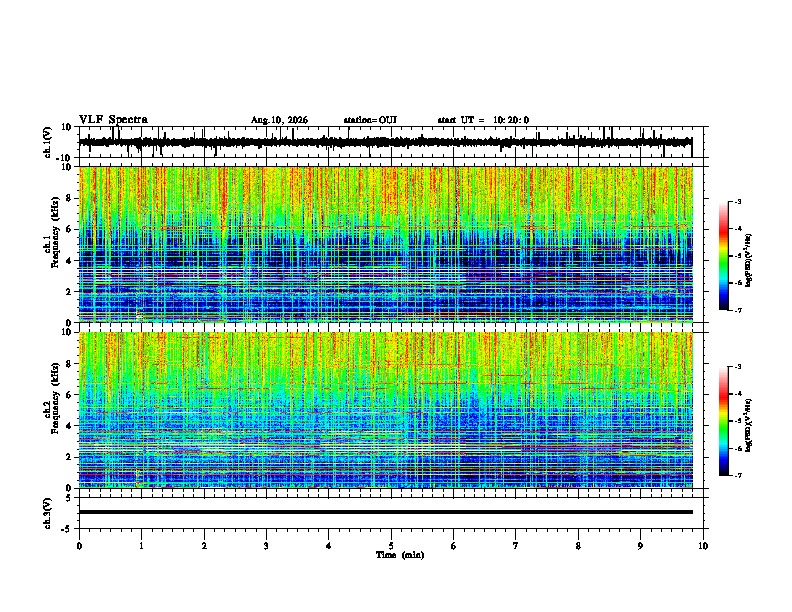Click the "-3" label on the ch.1 color scale
792x612 pixels.
tap(738, 201)
